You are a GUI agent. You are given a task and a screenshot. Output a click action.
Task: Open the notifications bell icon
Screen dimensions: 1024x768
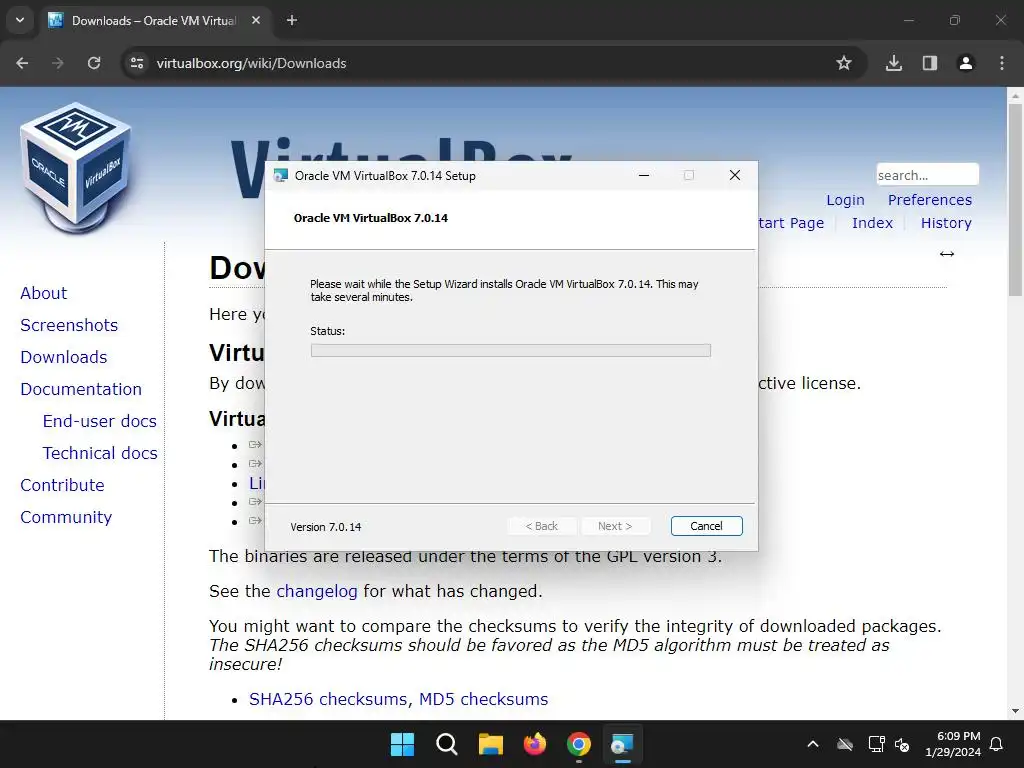click(997, 744)
